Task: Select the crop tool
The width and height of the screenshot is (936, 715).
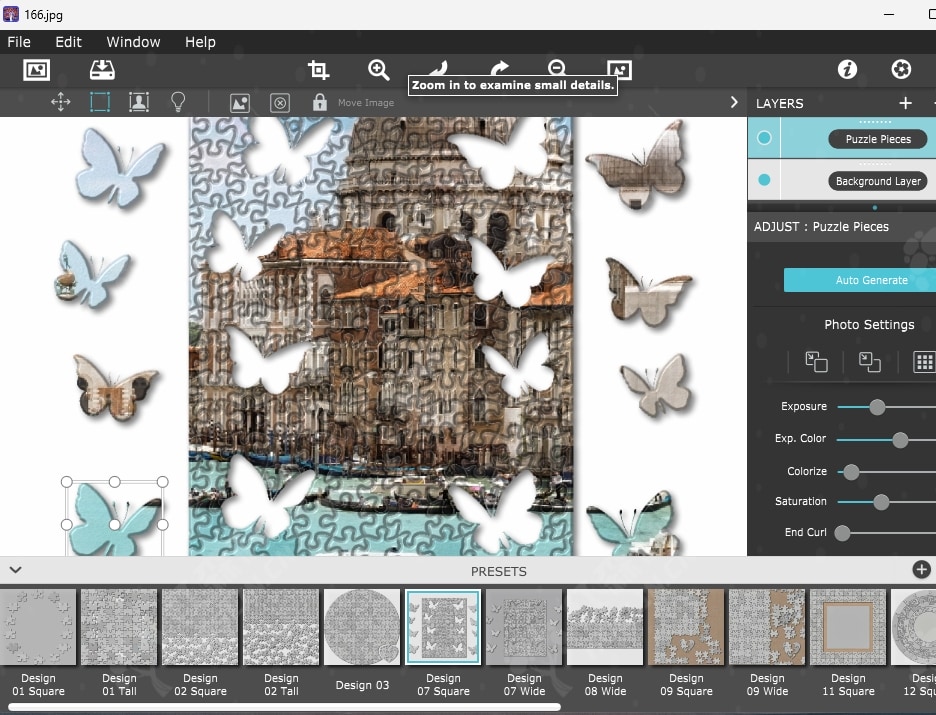Action: pyautogui.click(x=318, y=70)
